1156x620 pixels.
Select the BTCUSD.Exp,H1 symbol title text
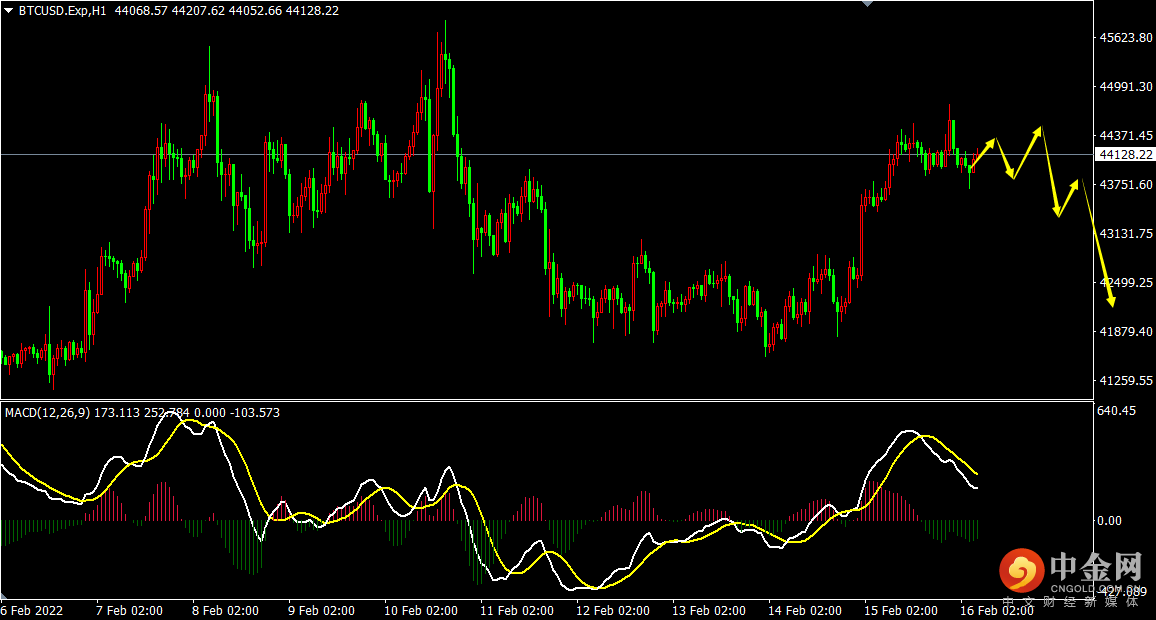63,11
